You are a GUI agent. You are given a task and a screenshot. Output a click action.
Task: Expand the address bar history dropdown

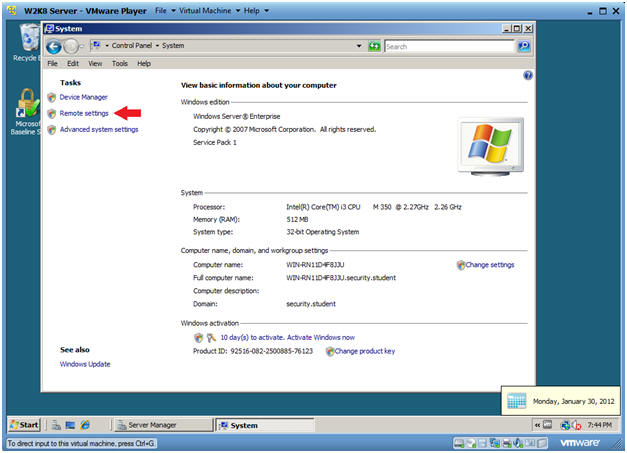359,46
